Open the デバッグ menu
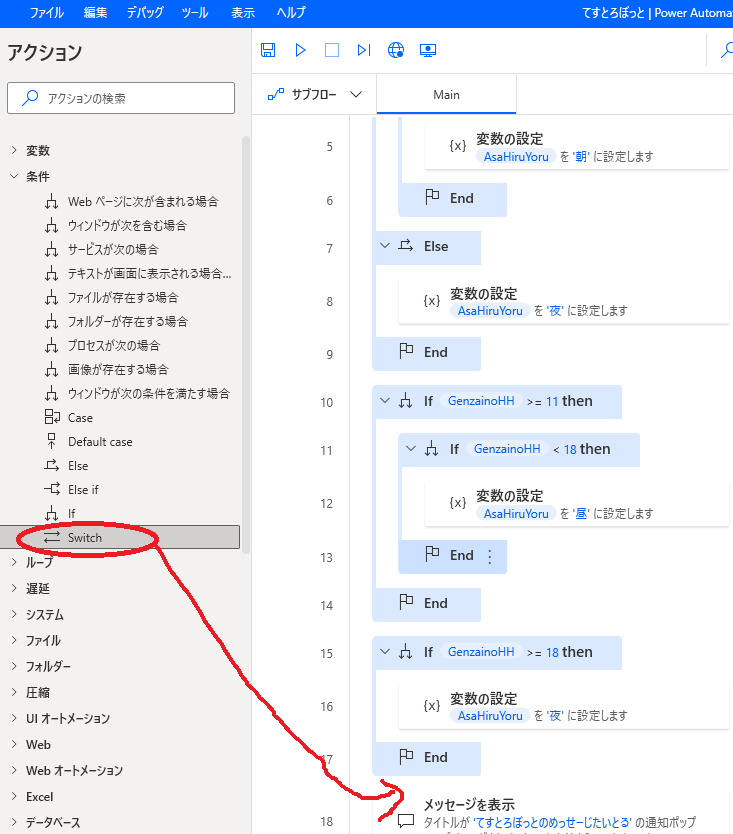This screenshot has height=834, width=733. coord(145,13)
